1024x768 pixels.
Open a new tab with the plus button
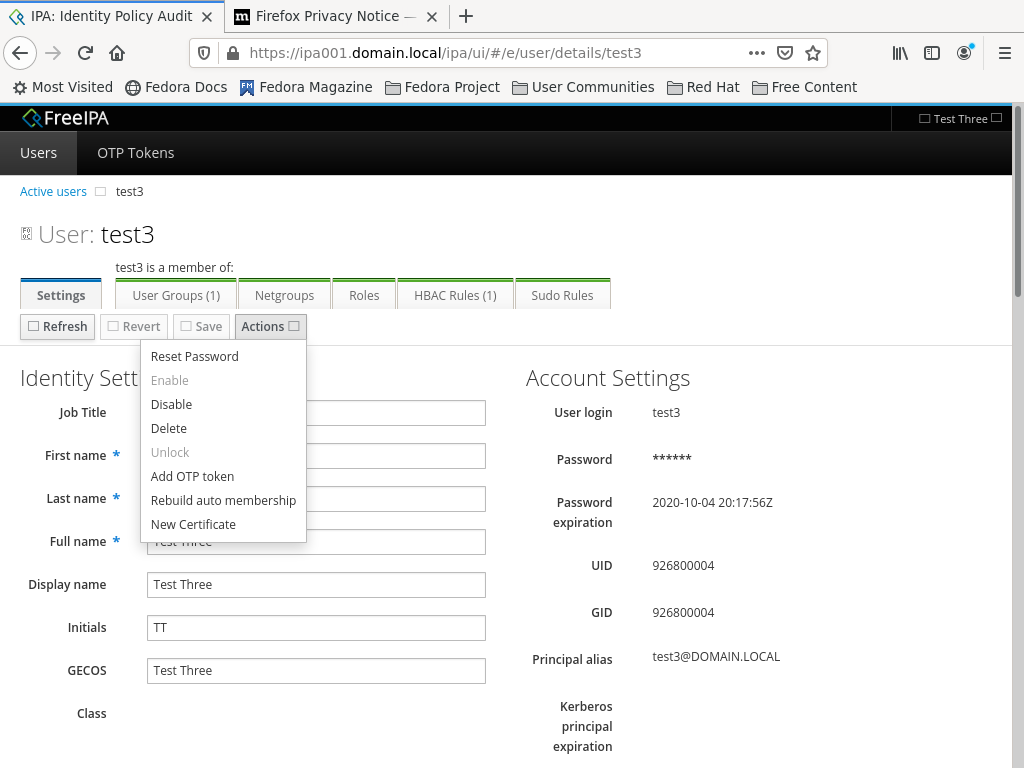click(466, 16)
